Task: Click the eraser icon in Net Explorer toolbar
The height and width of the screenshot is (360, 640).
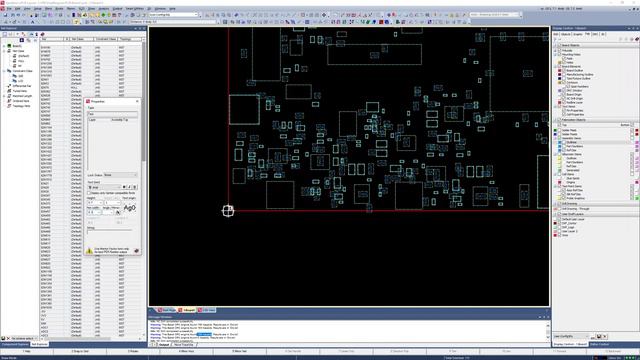Action: pyautogui.click(x=42, y=34)
